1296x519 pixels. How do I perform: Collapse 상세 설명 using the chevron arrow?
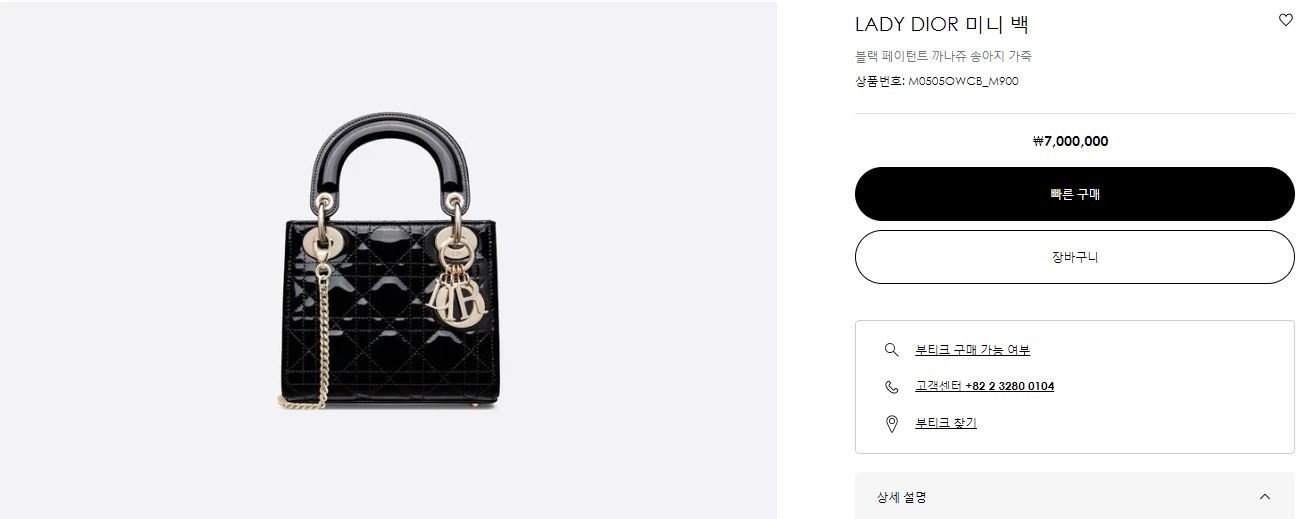pos(1265,497)
